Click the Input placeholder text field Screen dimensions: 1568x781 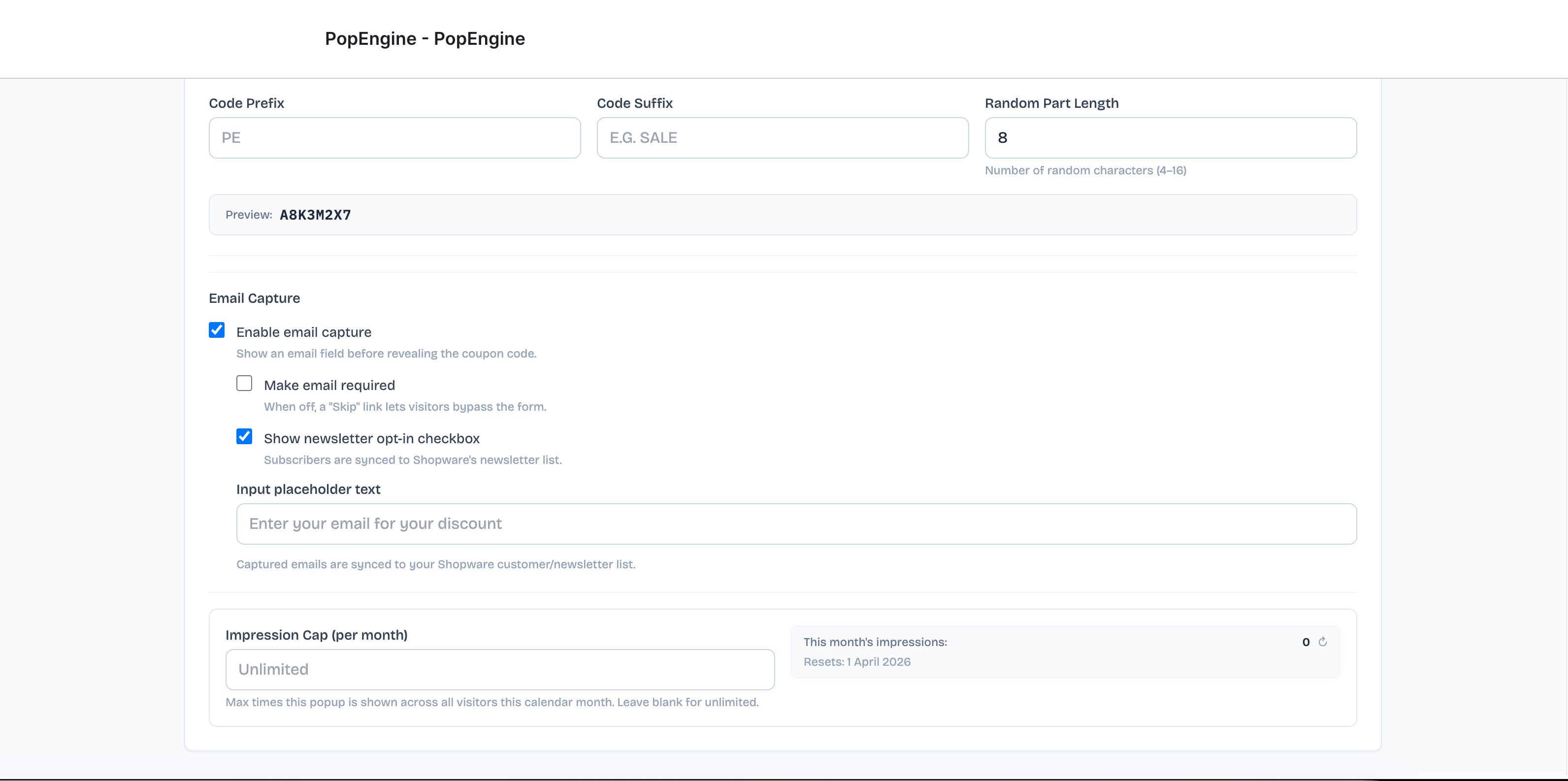pyautogui.click(x=795, y=524)
